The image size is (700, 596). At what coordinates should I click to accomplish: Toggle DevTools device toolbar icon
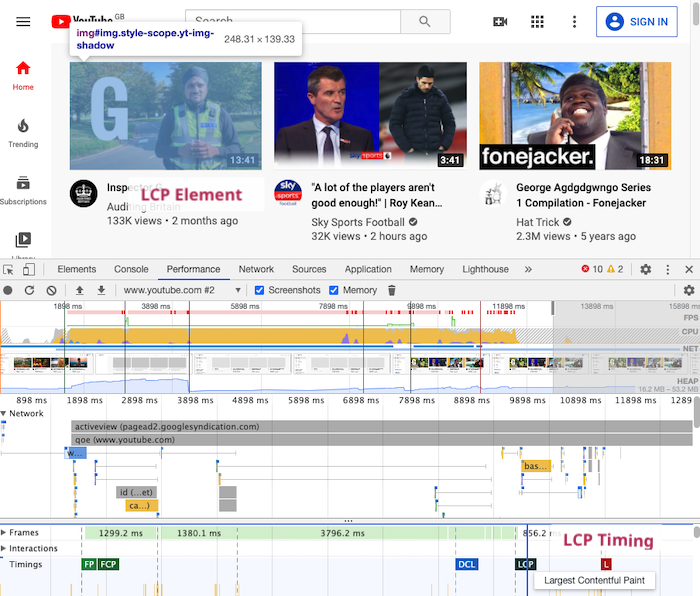coord(29,269)
